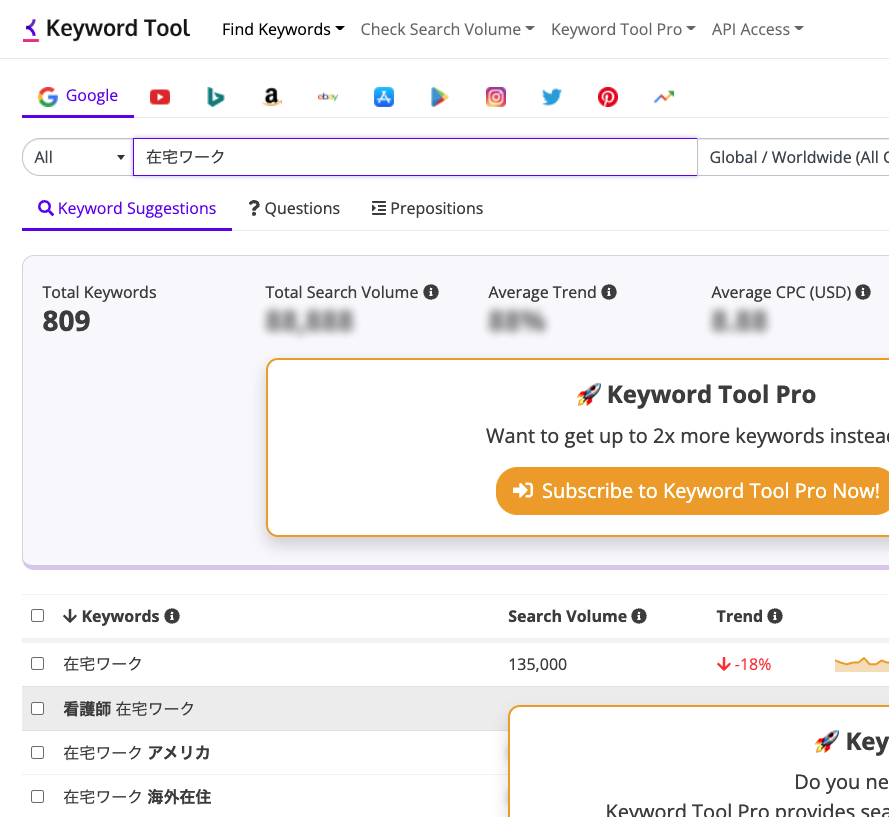Click the Average Trend info icon
The width and height of the screenshot is (889, 817).
click(609, 292)
